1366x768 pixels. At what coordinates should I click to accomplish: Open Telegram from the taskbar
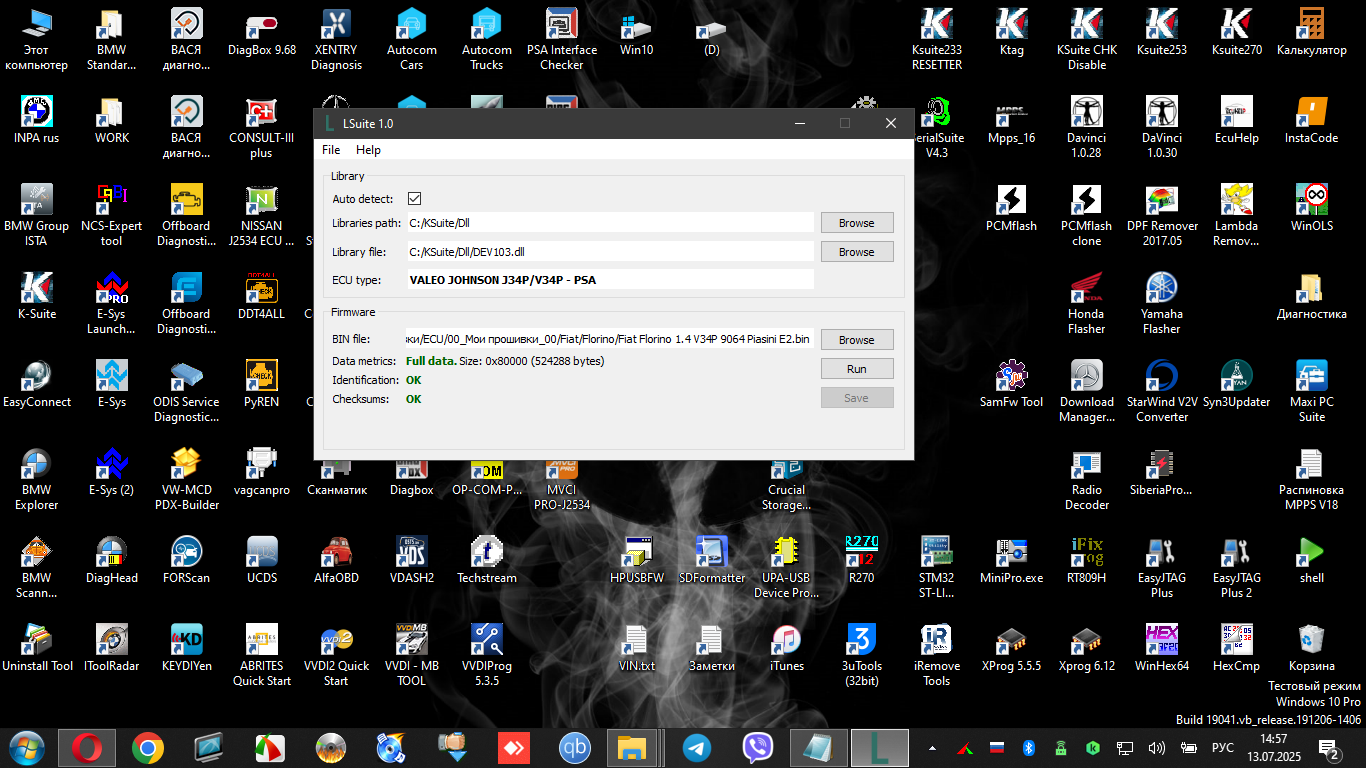pyautogui.click(x=697, y=748)
